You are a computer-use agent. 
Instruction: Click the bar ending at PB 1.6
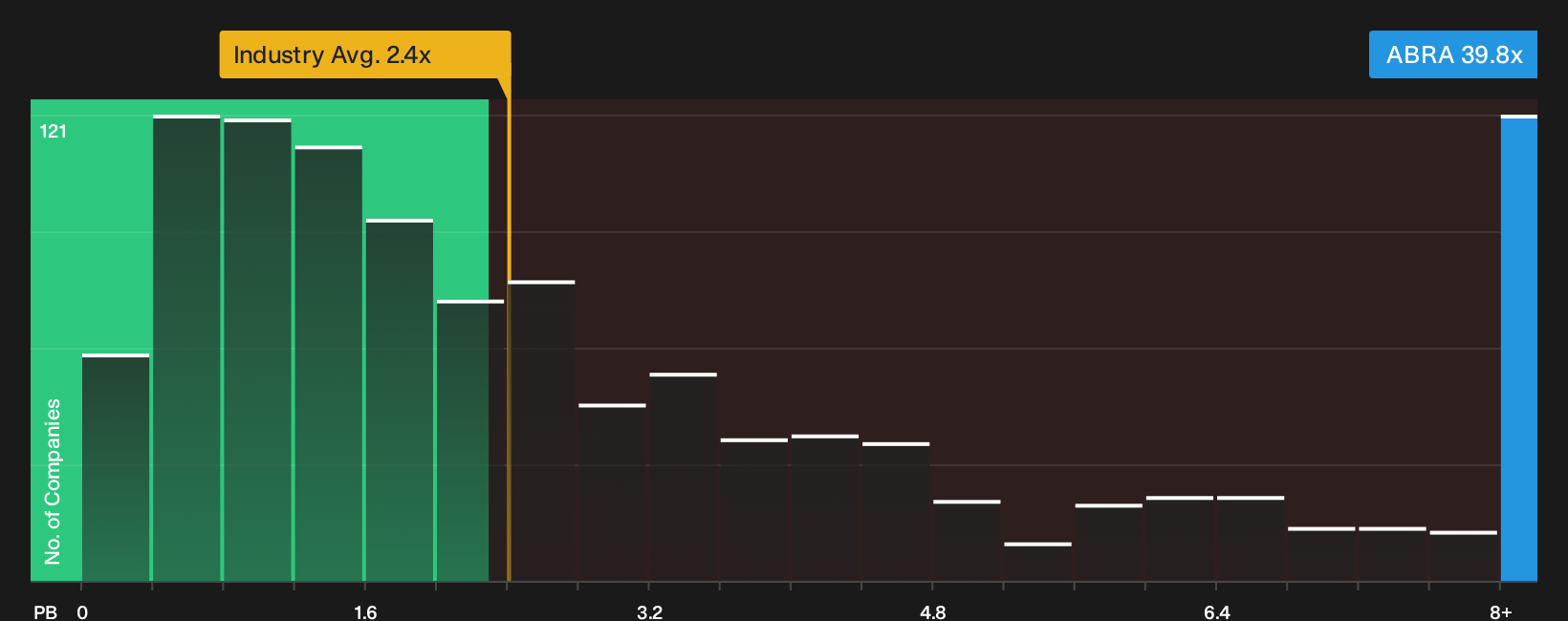tap(328, 364)
